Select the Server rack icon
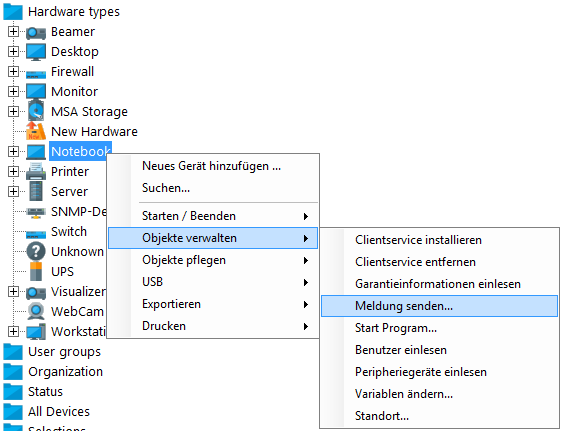Viewport: 562px width, 431px height. [36, 191]
